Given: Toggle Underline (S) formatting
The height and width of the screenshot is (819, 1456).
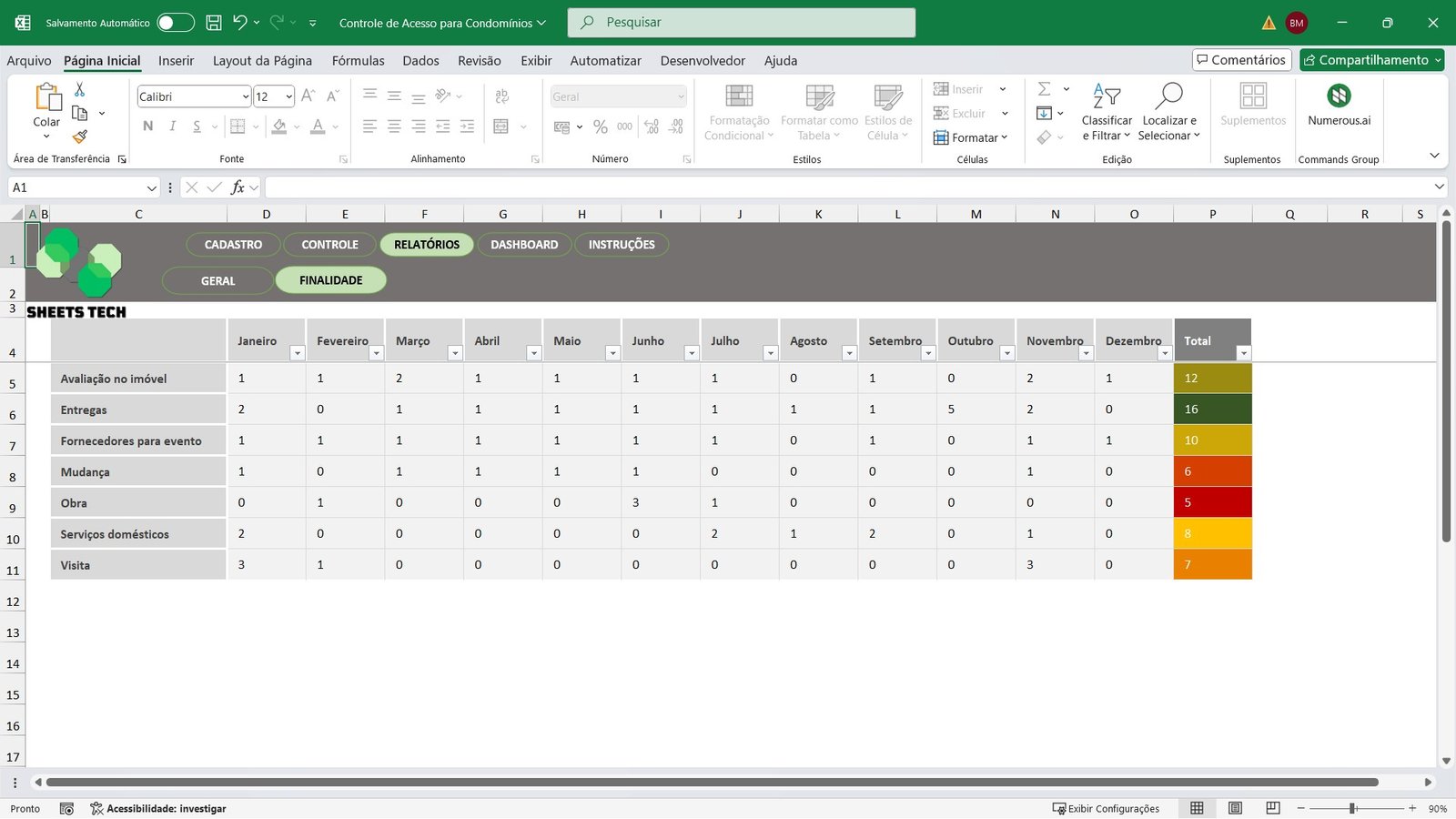Looking at the screenshot, I should (197, 126).
